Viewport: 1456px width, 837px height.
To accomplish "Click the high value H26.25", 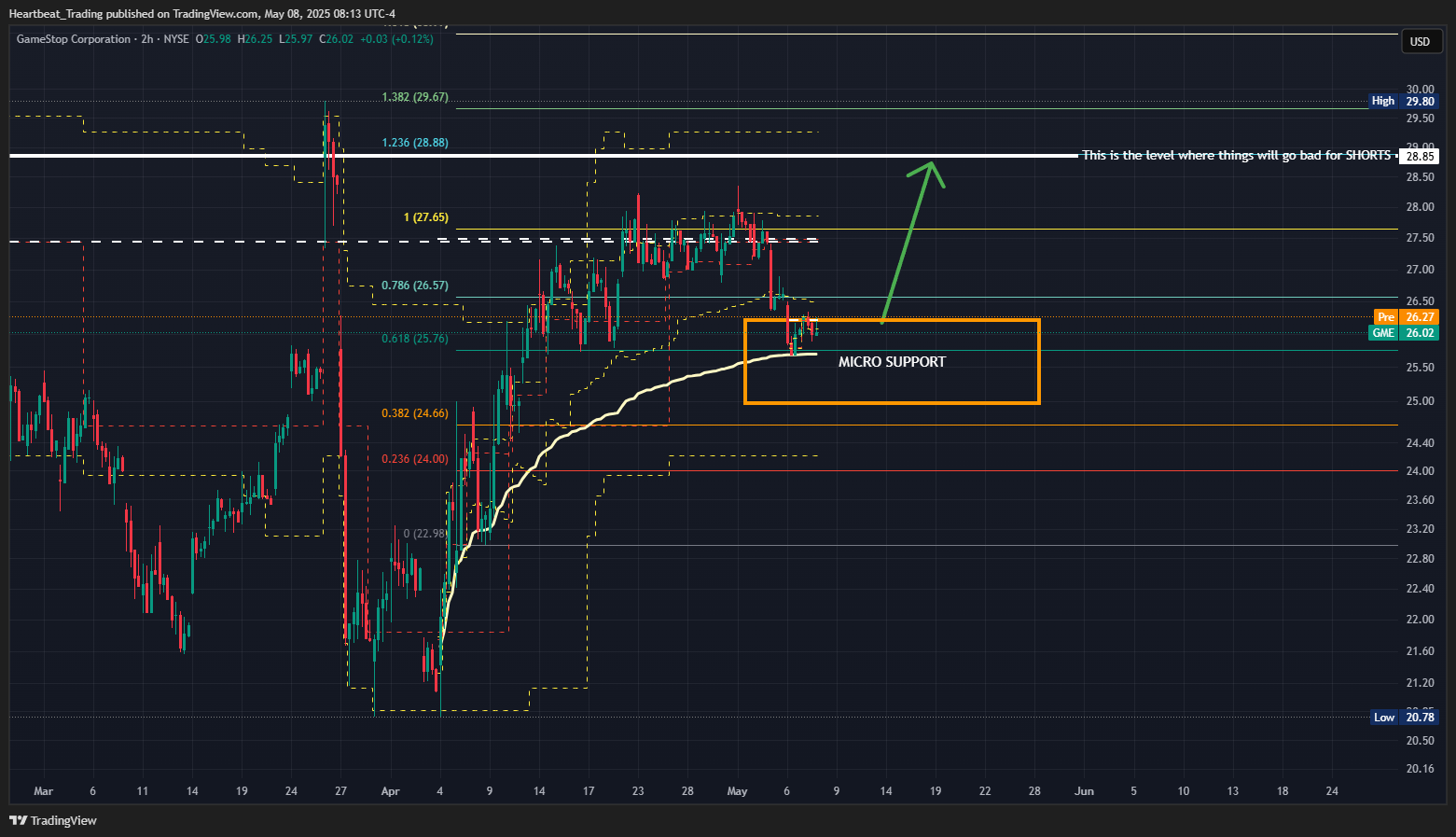I will tap(256, 39).
